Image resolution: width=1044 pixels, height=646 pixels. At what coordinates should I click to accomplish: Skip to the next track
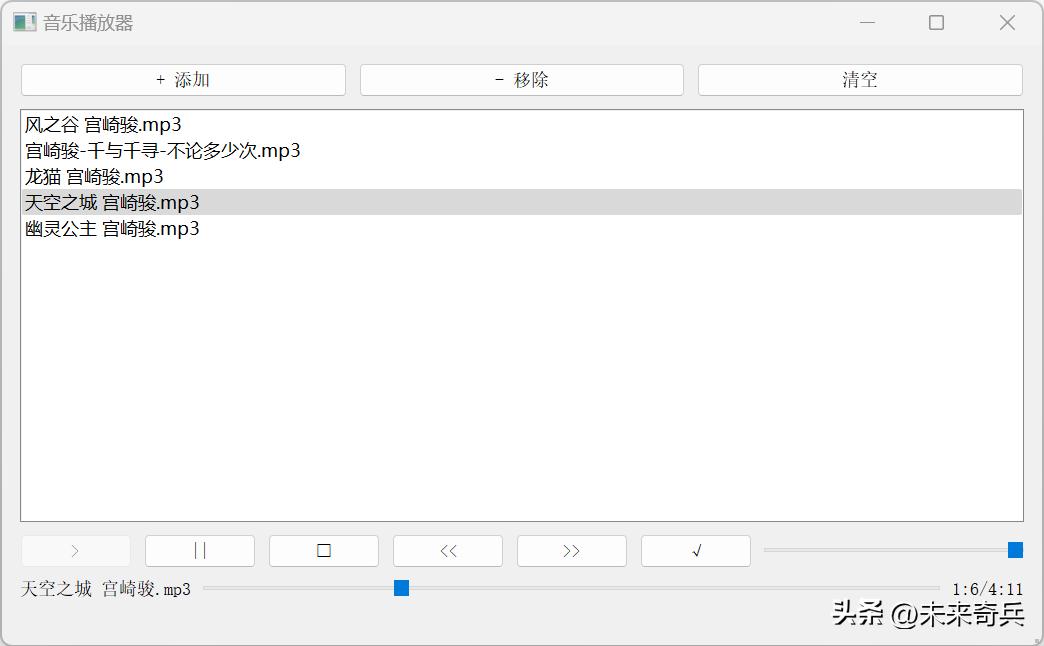pyautogui.click(x=571, y=550)
